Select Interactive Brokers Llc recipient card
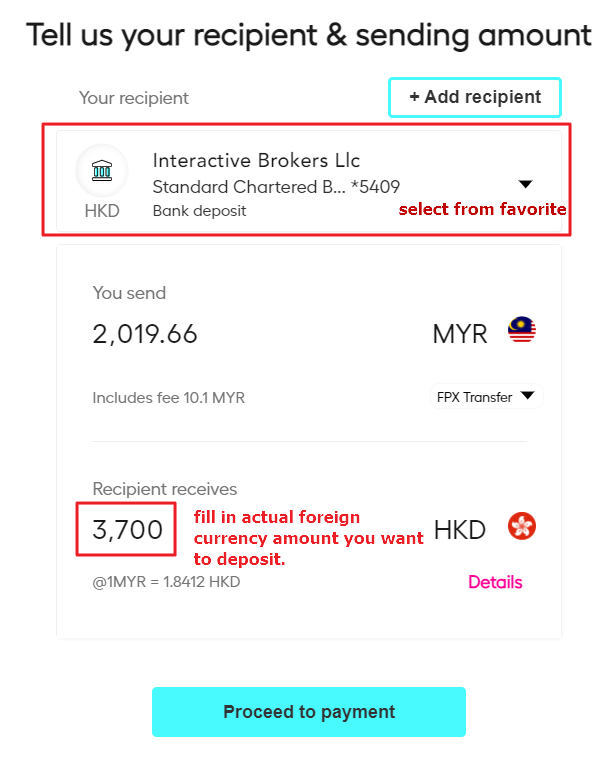 click(309, 181)
